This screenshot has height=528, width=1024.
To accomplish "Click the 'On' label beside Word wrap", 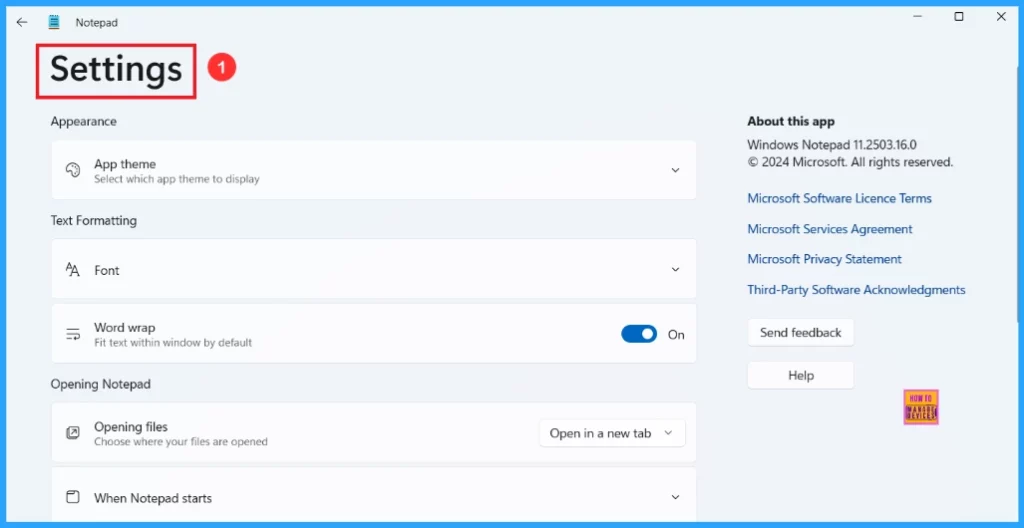I will [676, 335].
